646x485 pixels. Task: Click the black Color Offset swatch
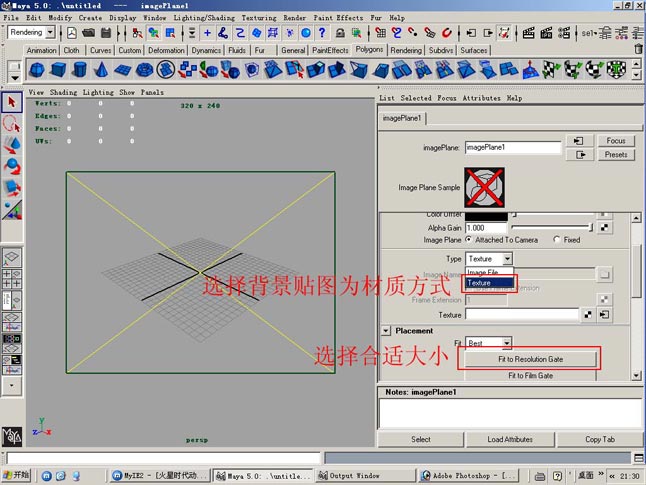(x=486, y=216)
